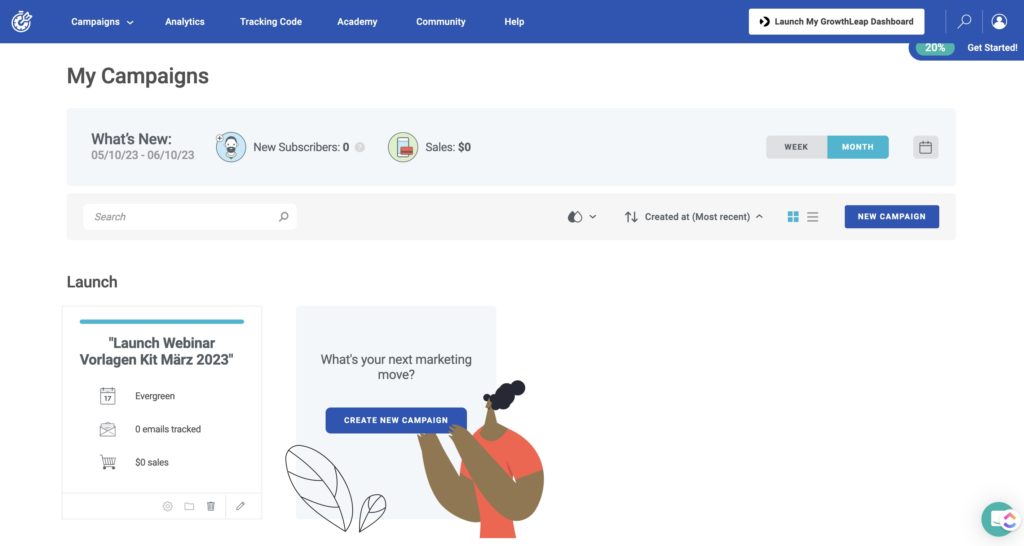Expand the Created at (Most recent) sort dropdown
This screenshot has height=546, width=1024.
[x=703, y=217]
